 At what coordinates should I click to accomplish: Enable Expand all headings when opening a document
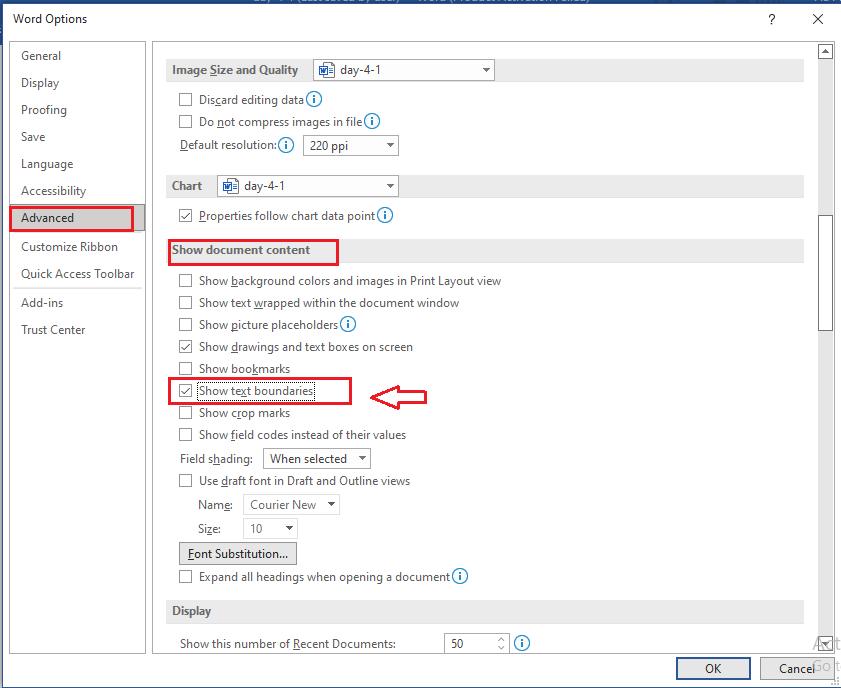[x=185, y=576]
